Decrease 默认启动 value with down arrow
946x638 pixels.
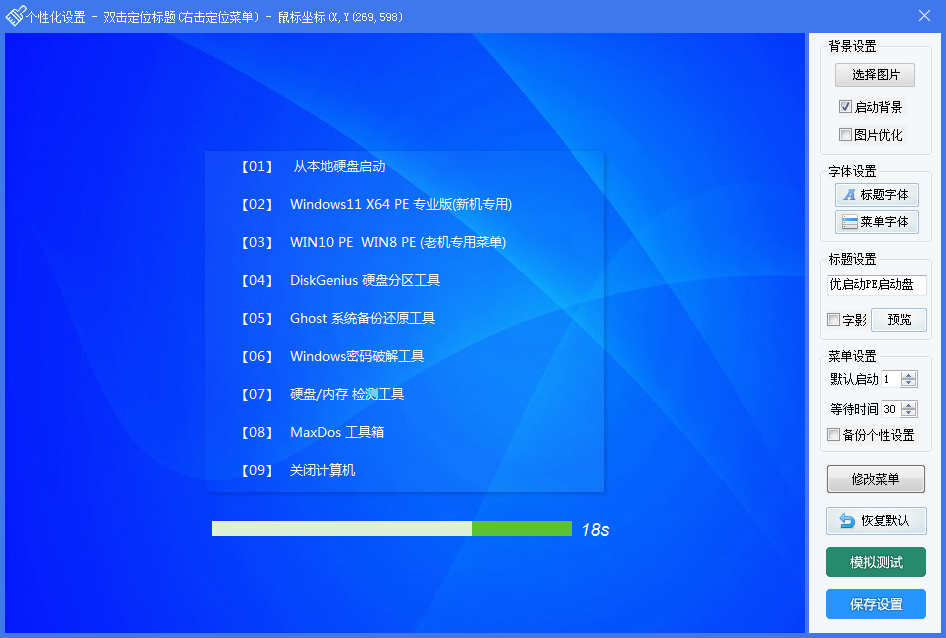pyautogui.click(x=909, y=383)
